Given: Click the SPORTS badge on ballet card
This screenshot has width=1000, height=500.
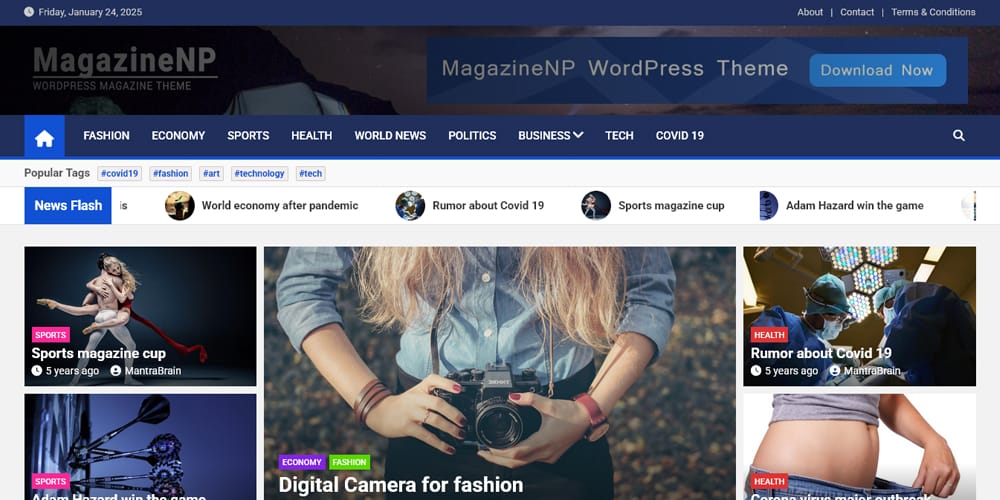Looking at the screenshot, I should pos(51,335).
